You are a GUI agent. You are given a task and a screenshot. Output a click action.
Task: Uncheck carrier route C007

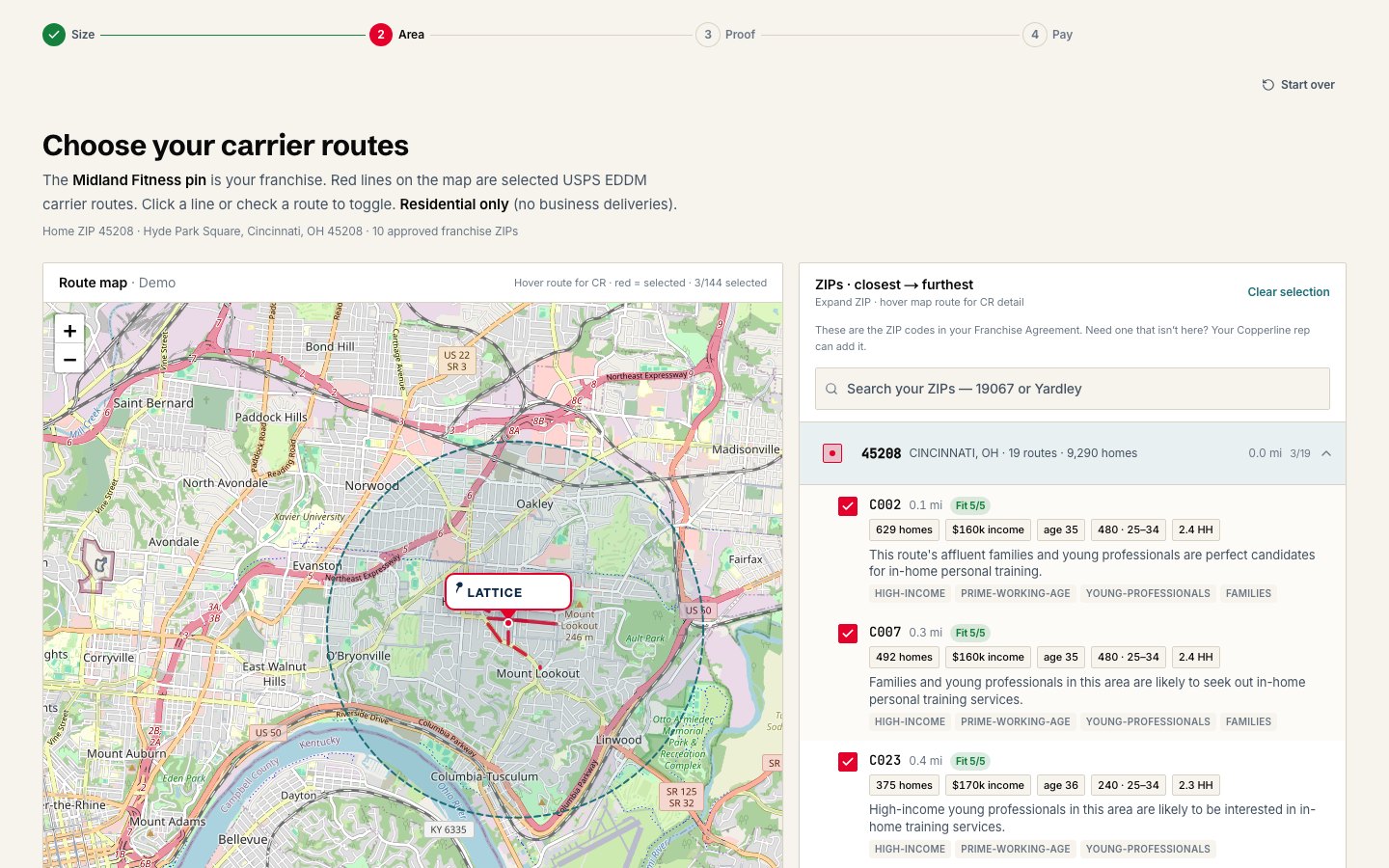848,634
